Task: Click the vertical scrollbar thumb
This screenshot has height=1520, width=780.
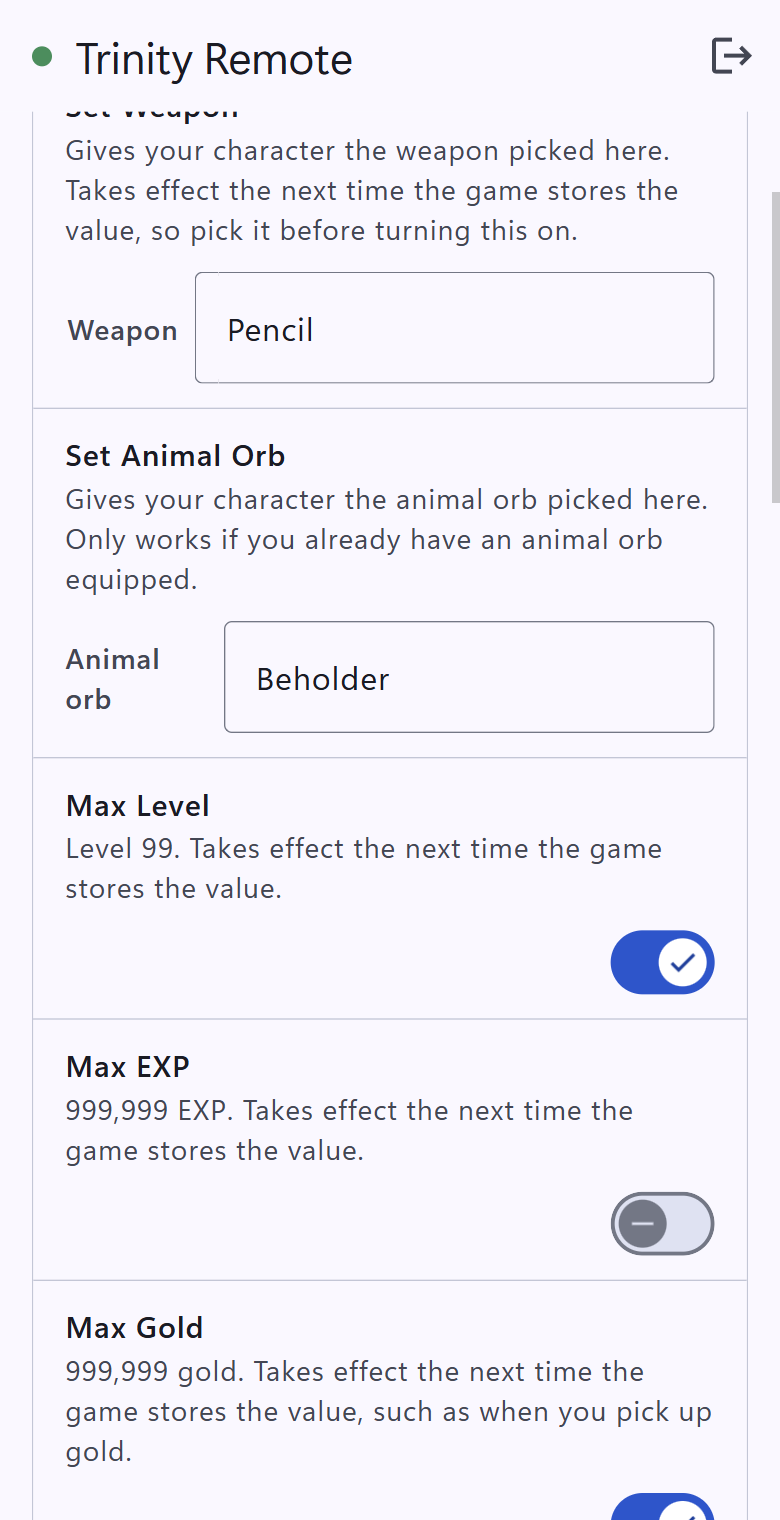Action: coord(775,347)
